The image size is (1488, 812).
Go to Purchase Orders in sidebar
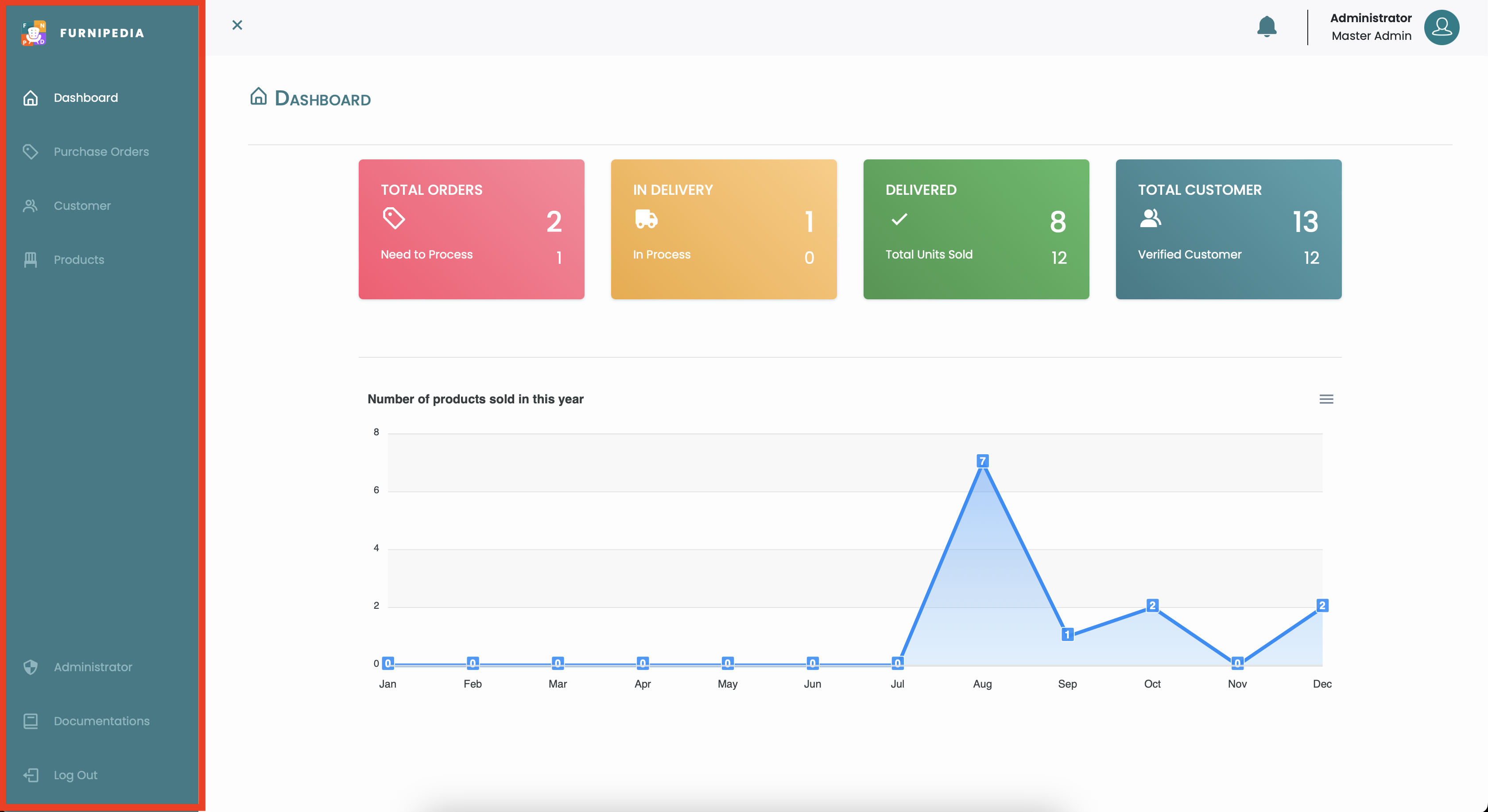click(101, 151)
